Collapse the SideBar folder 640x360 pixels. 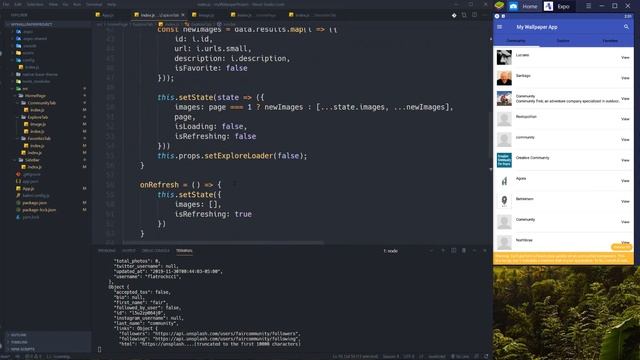tap(32, 160)
